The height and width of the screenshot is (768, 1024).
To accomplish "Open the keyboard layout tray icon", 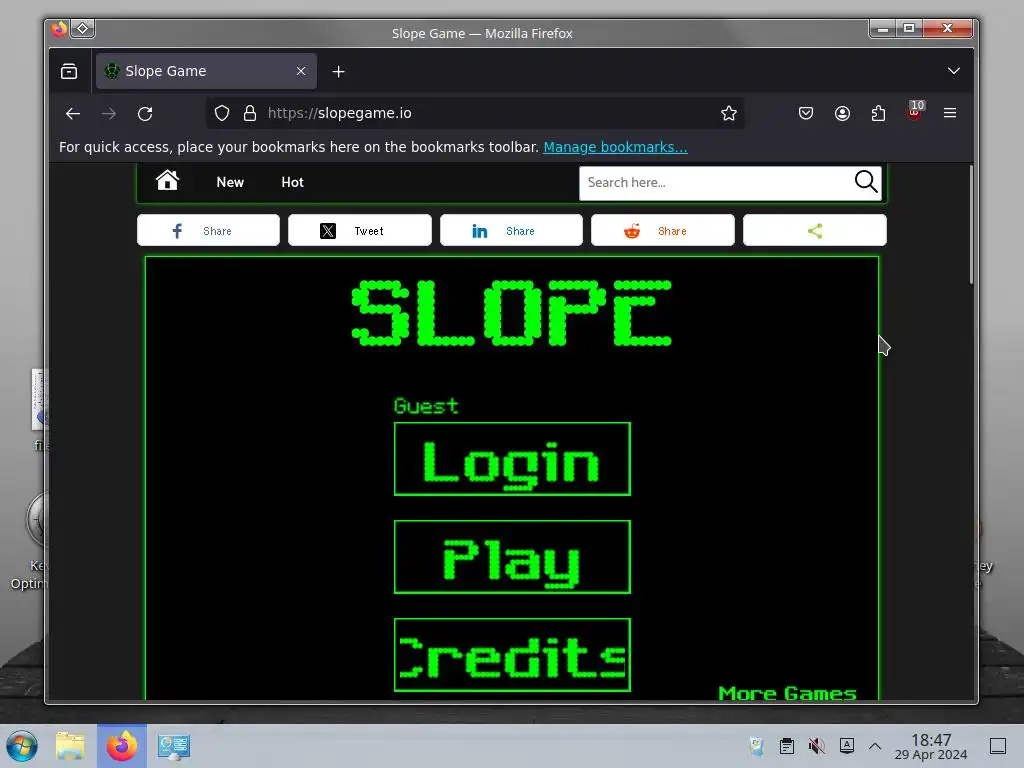I will click(x=847, y=746).
